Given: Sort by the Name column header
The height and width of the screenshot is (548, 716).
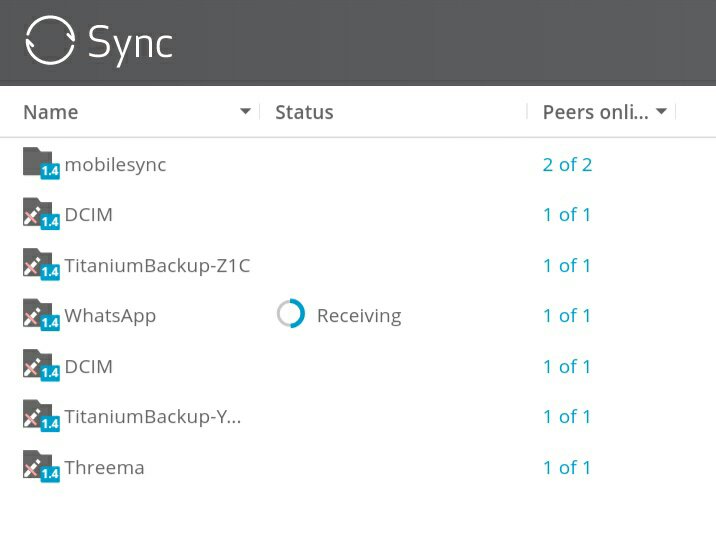Looking at the screenshot, I should (51, 112).
